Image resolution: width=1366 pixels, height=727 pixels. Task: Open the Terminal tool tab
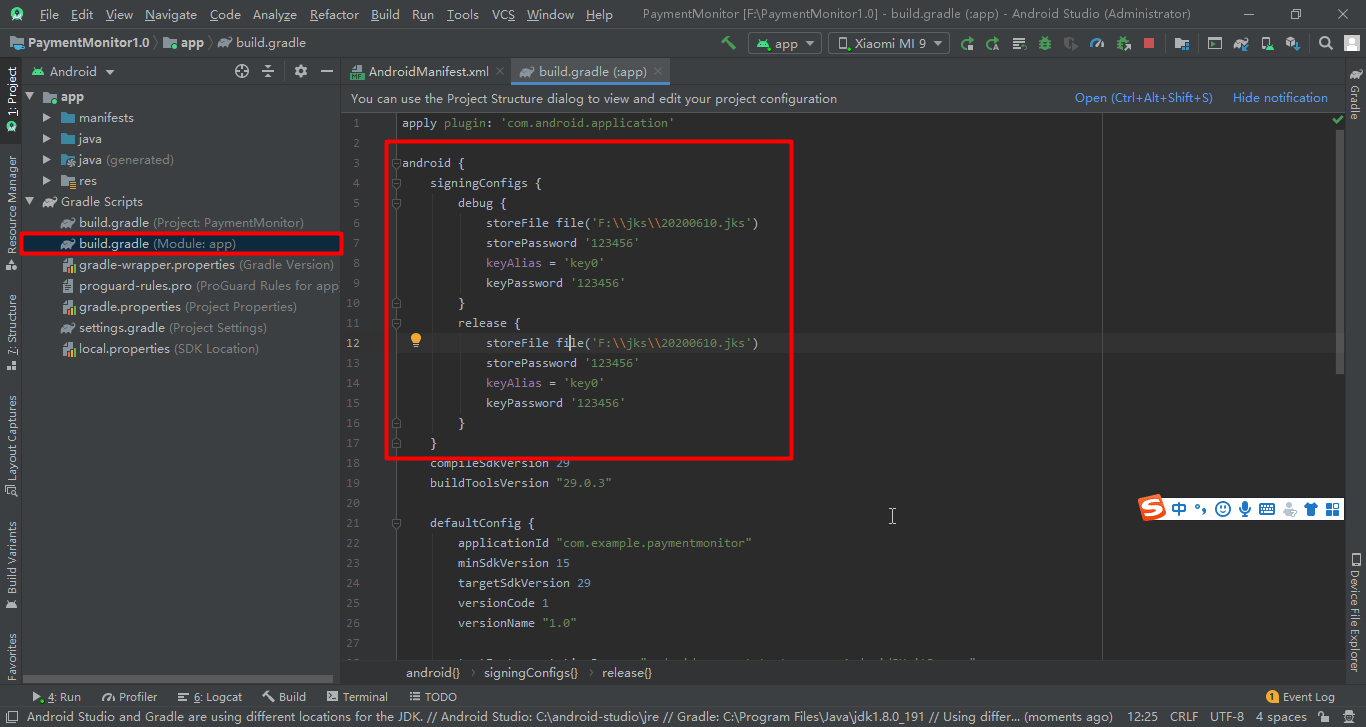point(356,697)
